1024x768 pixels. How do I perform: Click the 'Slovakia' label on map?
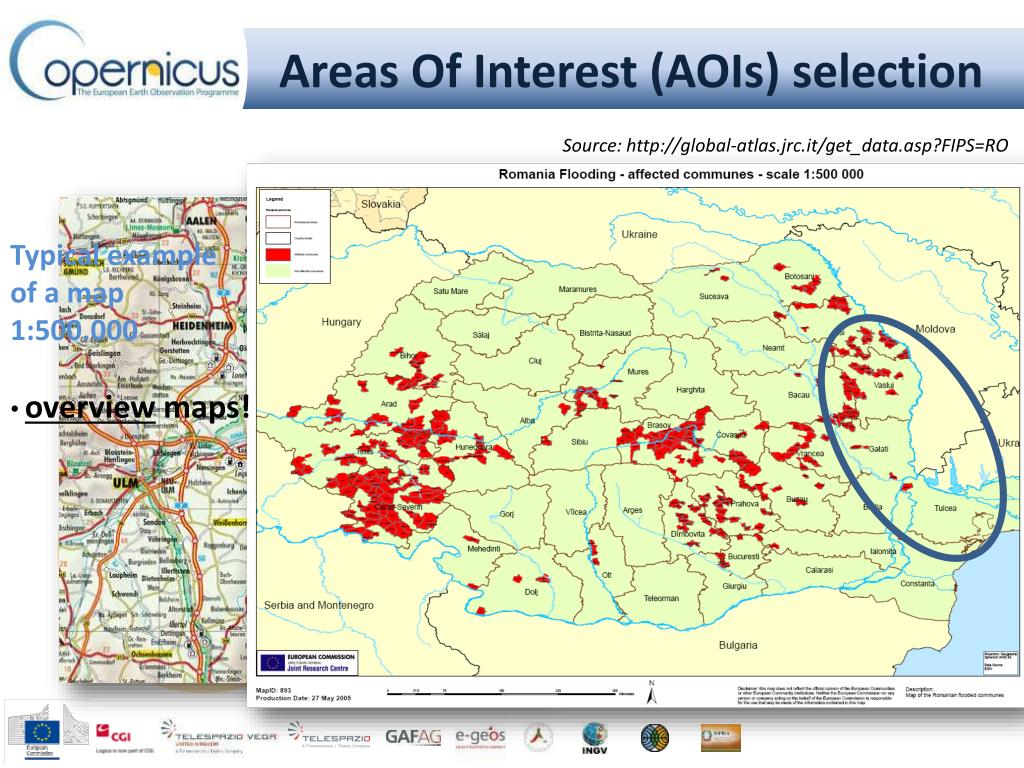381,204
